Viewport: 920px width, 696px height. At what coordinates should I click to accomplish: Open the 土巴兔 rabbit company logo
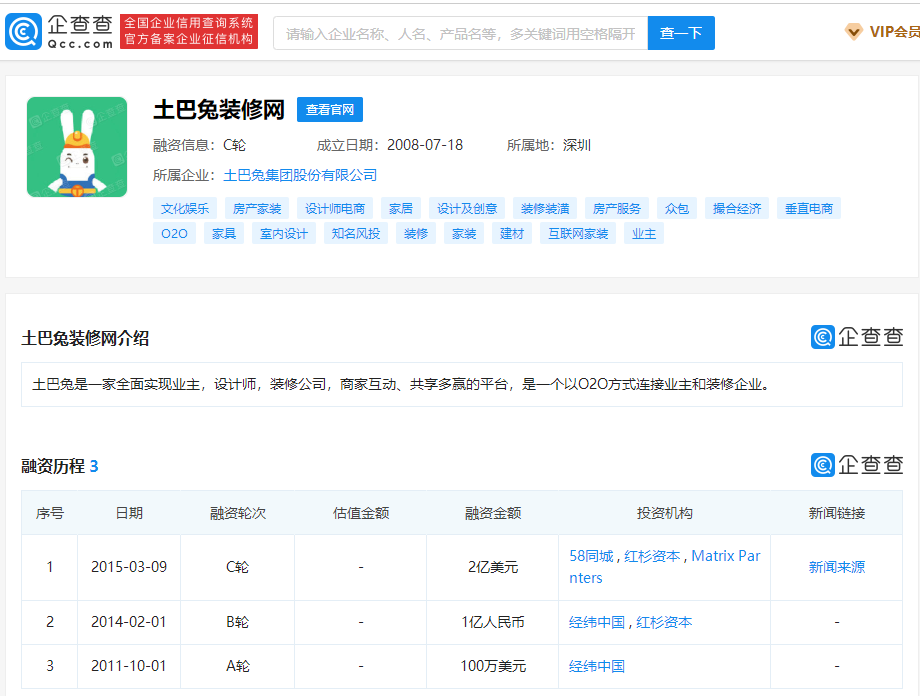[x=77, y=147]
